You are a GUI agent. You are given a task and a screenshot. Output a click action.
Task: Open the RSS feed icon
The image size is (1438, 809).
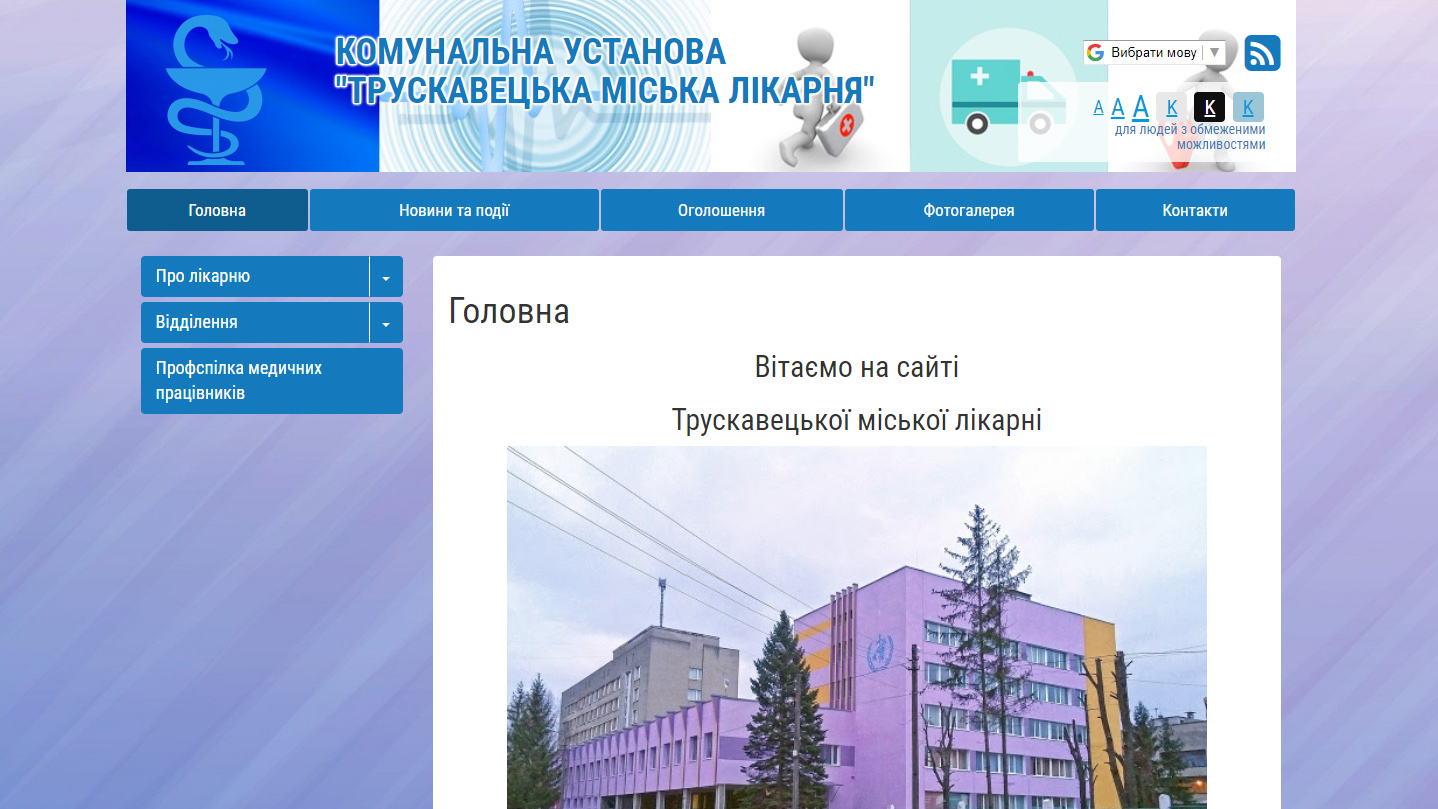[x=1262, y=53]
